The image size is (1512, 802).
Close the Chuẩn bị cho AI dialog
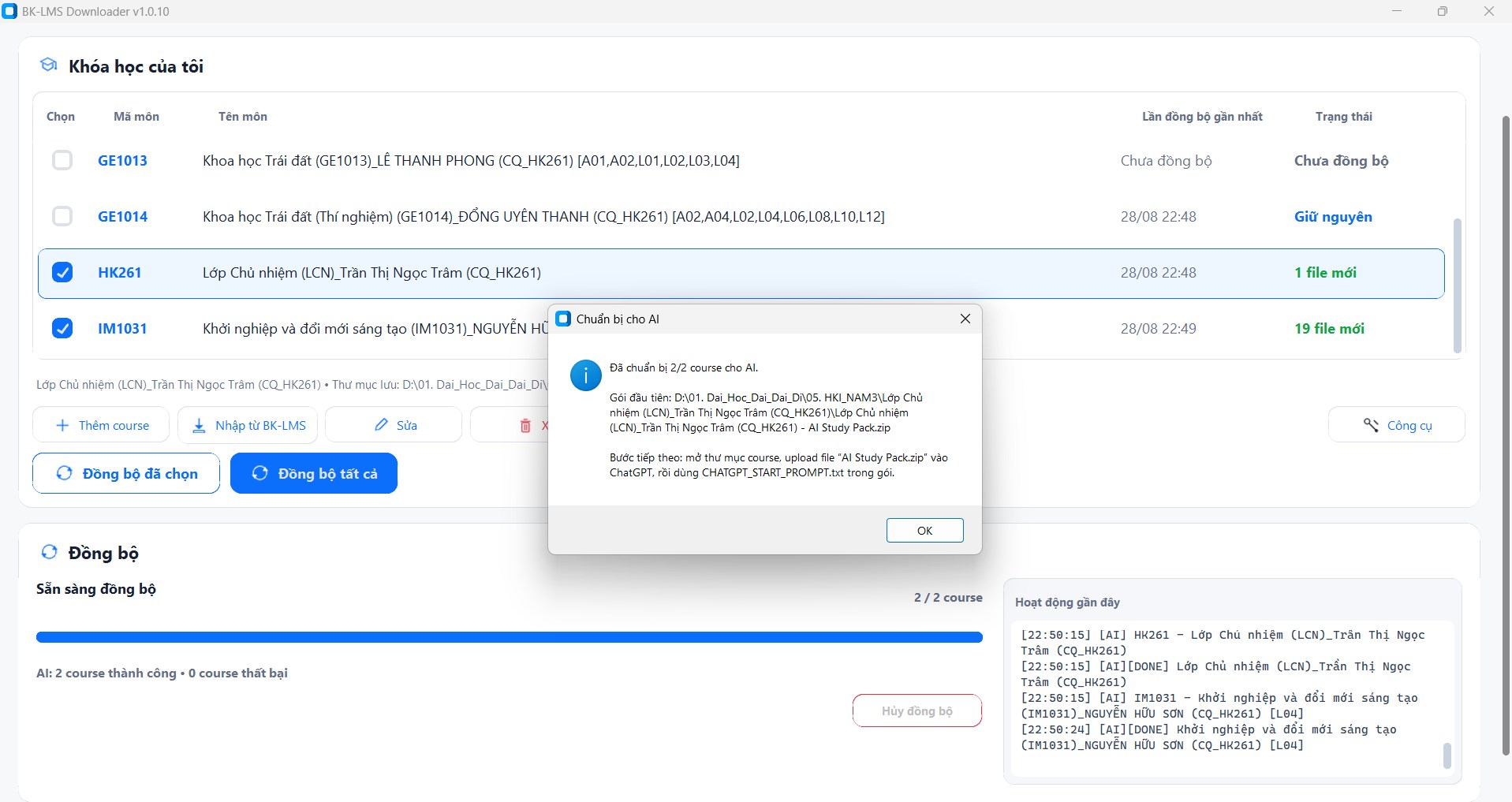[x=965, y=319]
